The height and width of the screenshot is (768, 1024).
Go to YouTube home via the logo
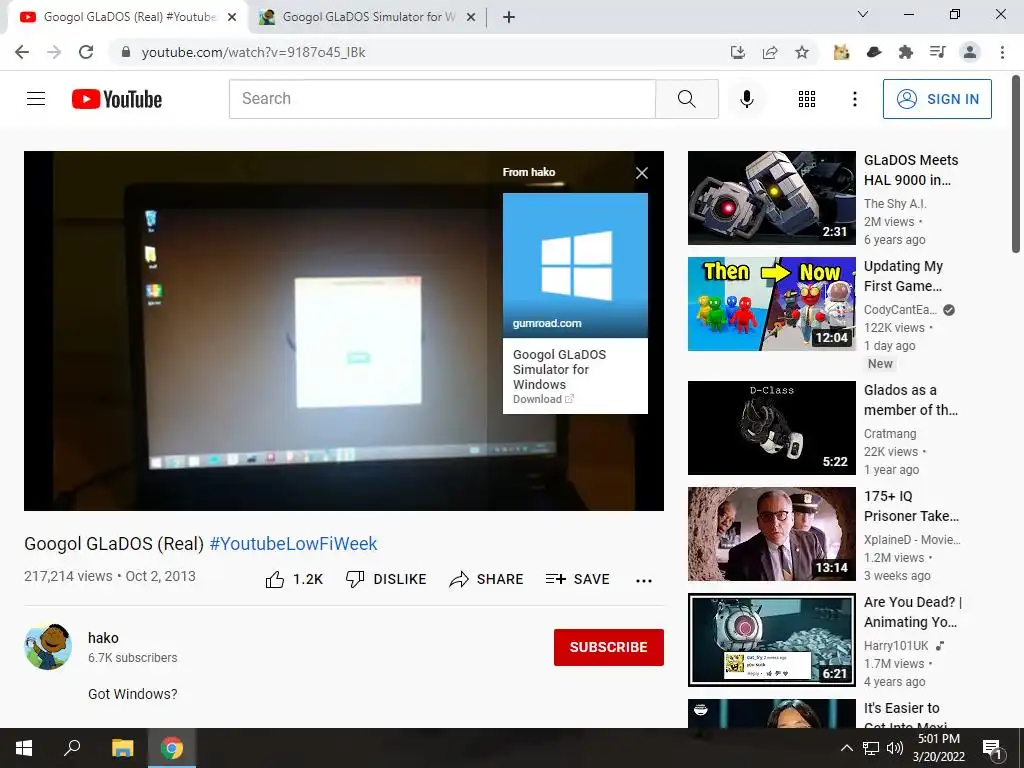(117, 99)
